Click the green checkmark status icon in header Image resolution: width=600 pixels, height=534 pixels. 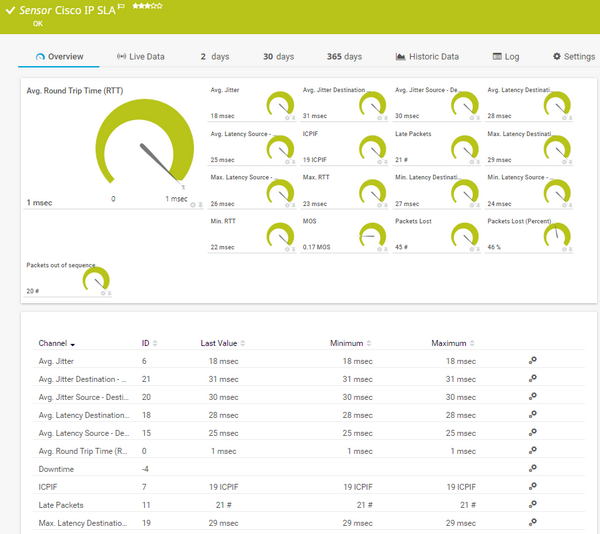[x=9, y=9]
